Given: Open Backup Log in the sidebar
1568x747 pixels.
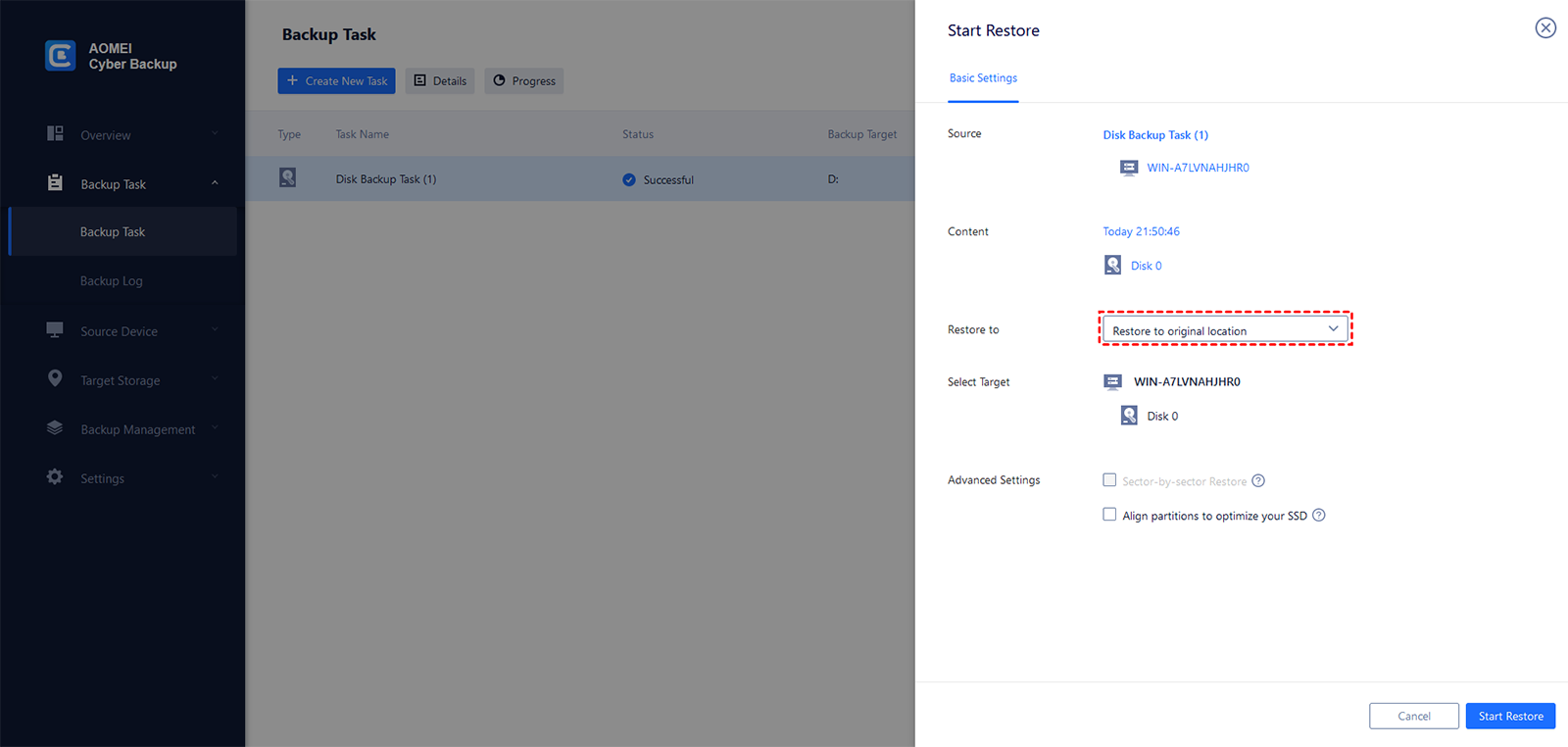Looking at the screenshot, I should [112, 281].
